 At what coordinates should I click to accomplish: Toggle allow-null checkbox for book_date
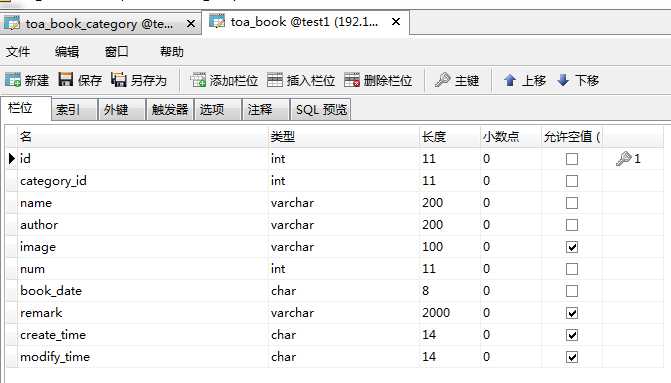click(x=572, y=291)
